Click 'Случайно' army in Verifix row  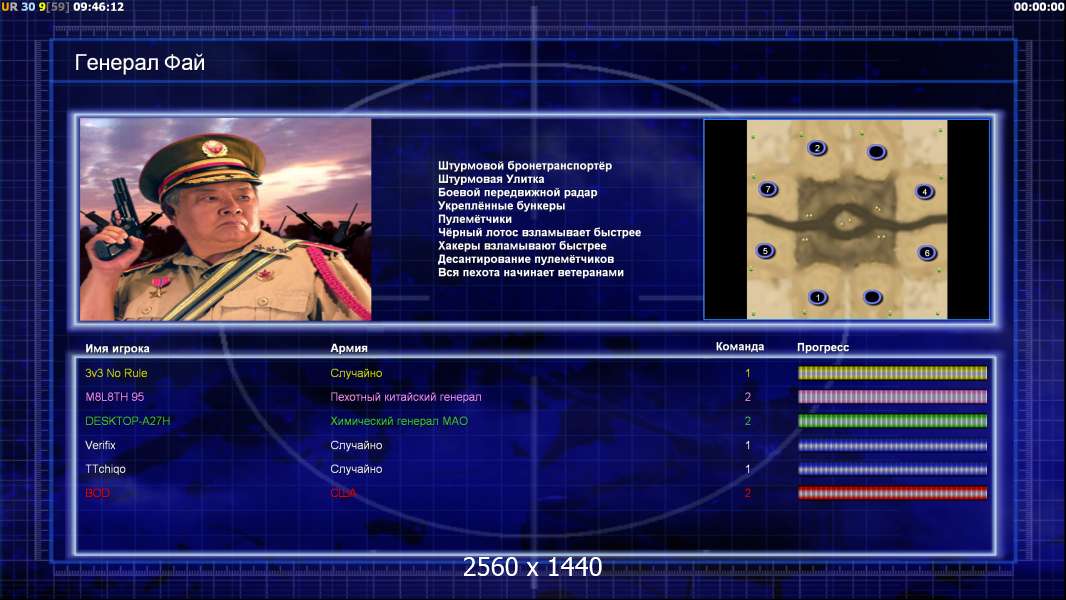(356, 445)
